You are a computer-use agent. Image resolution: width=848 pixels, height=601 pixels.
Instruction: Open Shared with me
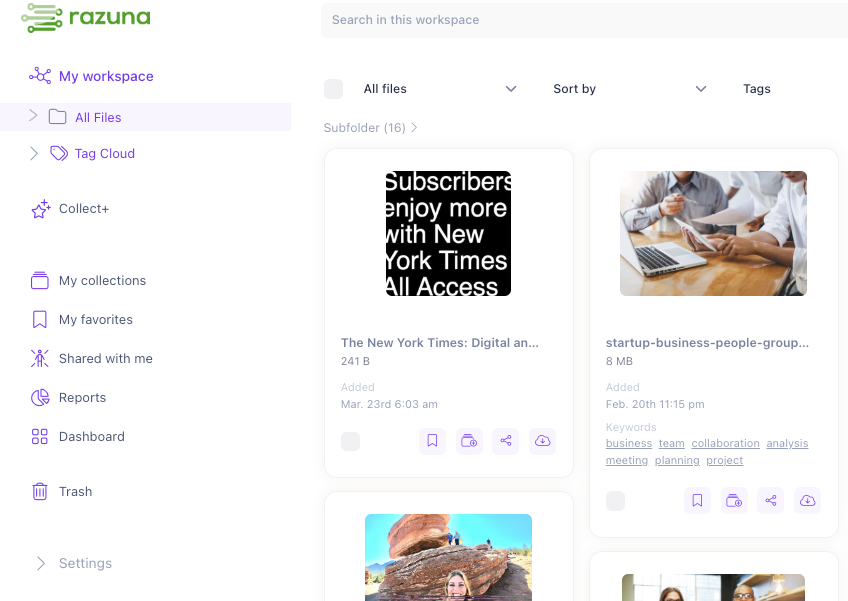pos(105,358)
